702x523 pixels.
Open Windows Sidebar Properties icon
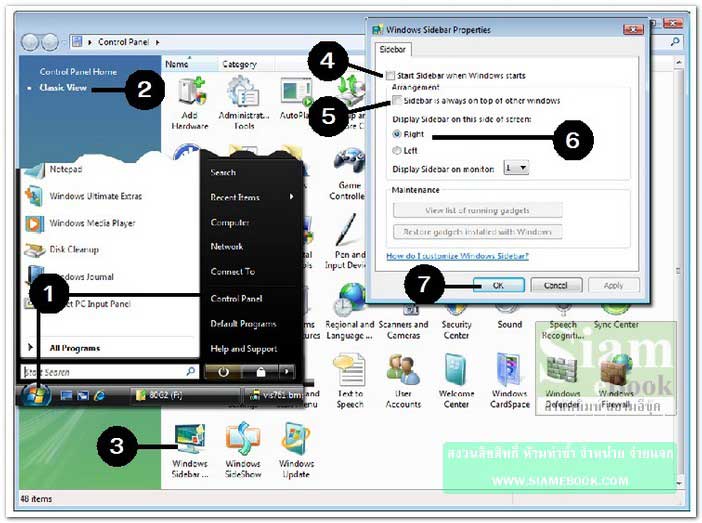[190, 450]
